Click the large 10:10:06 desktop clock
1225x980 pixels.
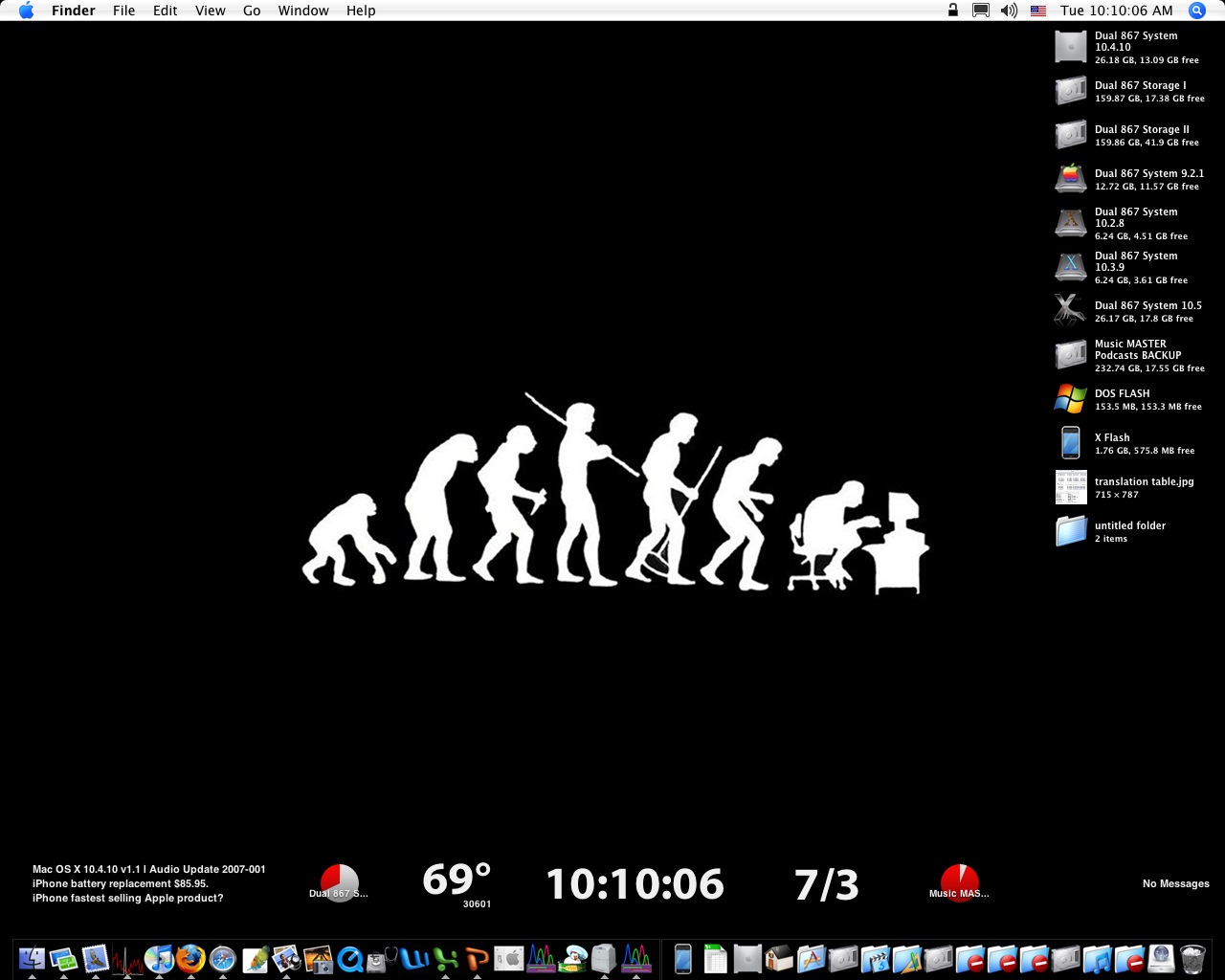[x=635, y=884]
